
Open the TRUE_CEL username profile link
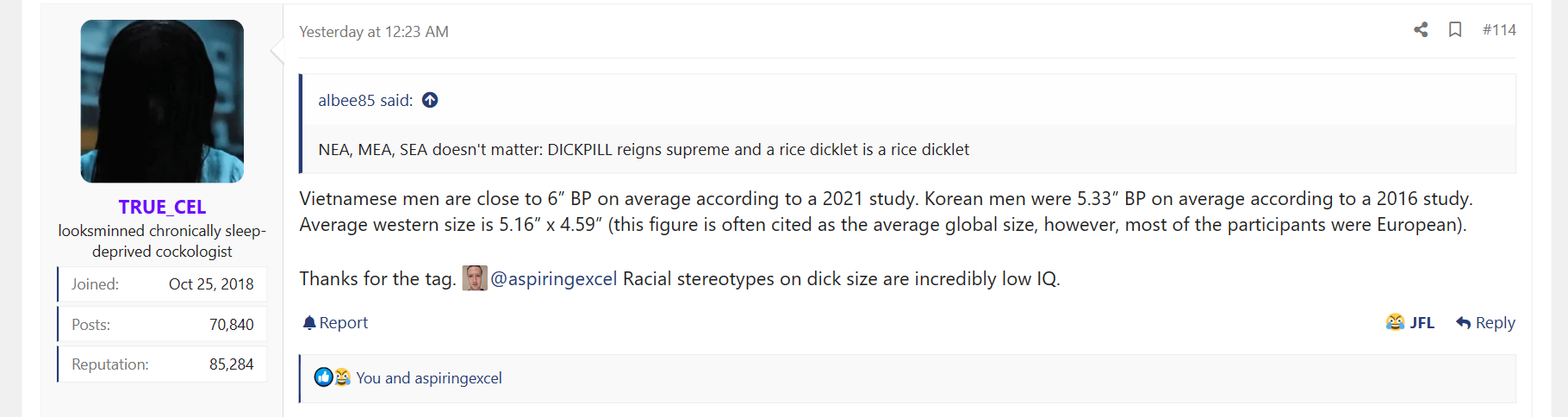(x=162, y=207)
